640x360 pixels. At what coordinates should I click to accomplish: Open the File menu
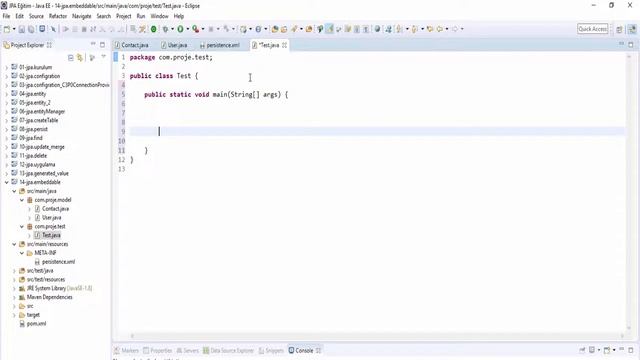coord(6,16)
